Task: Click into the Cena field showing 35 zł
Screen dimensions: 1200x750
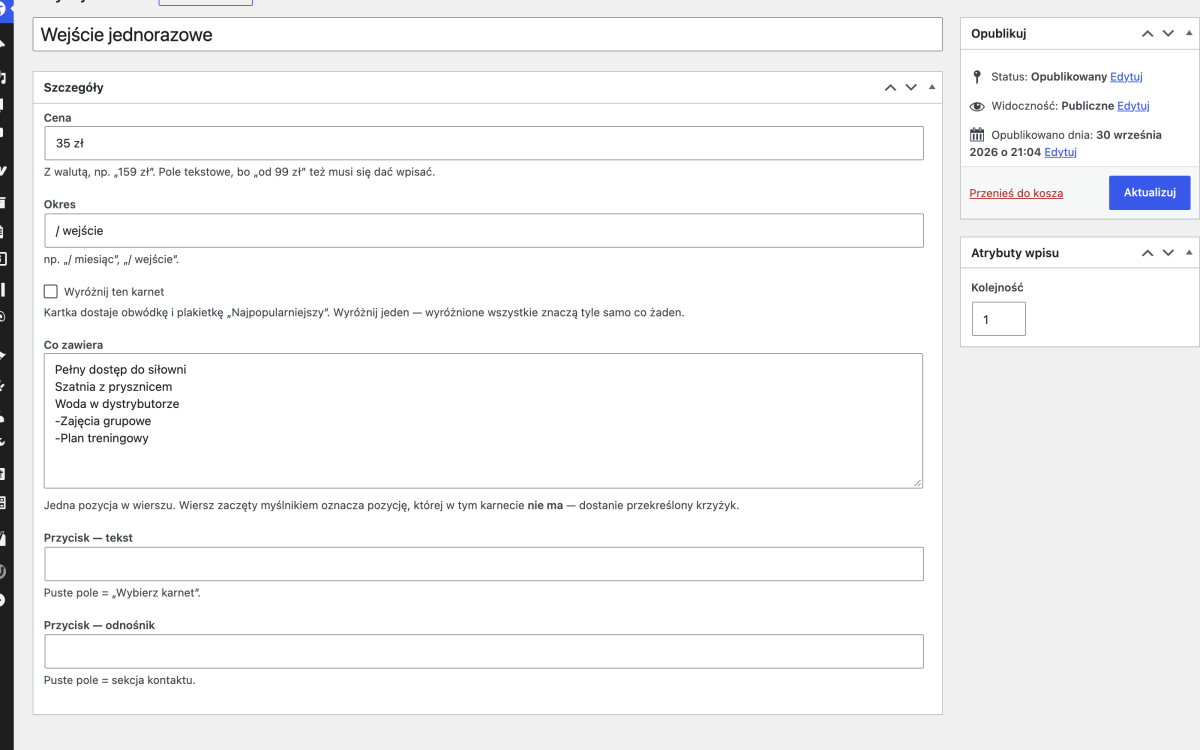Action: tap(484, 143)
